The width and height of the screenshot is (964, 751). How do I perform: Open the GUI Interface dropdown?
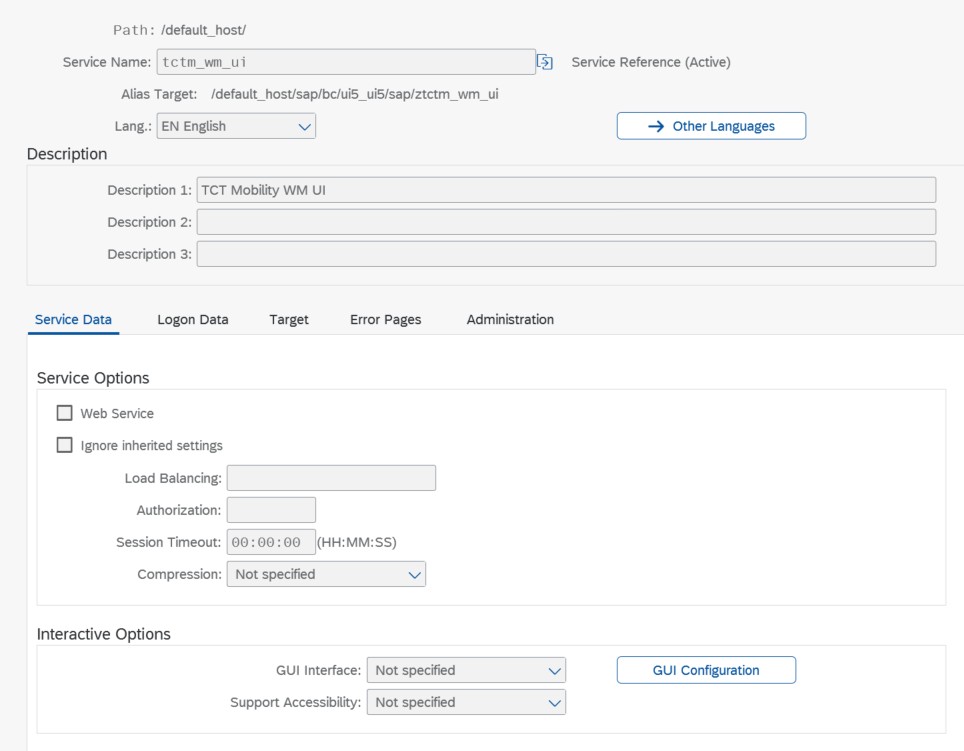pos(466,670)
